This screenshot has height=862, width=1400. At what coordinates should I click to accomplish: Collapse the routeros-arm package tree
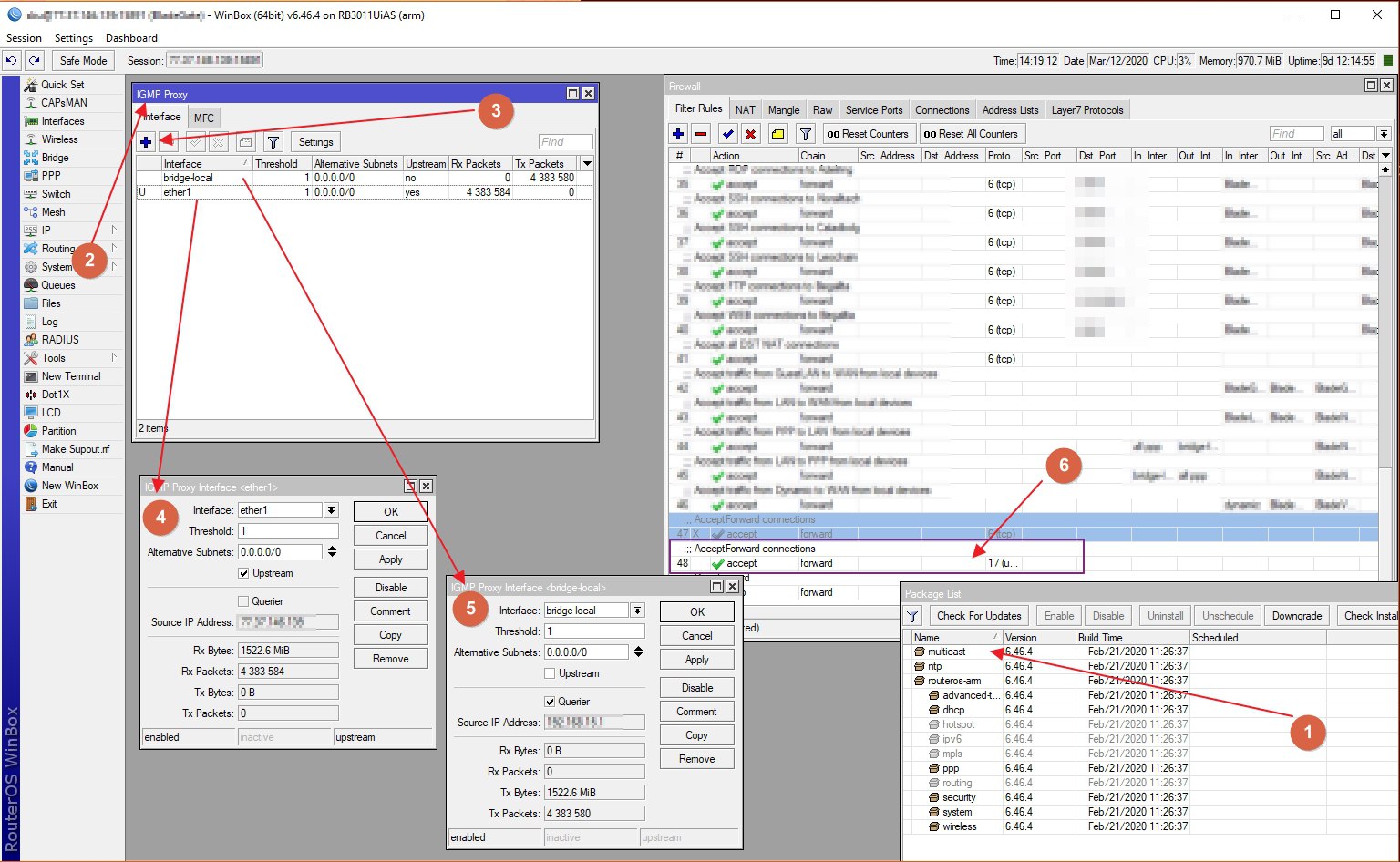click(920, 681)
